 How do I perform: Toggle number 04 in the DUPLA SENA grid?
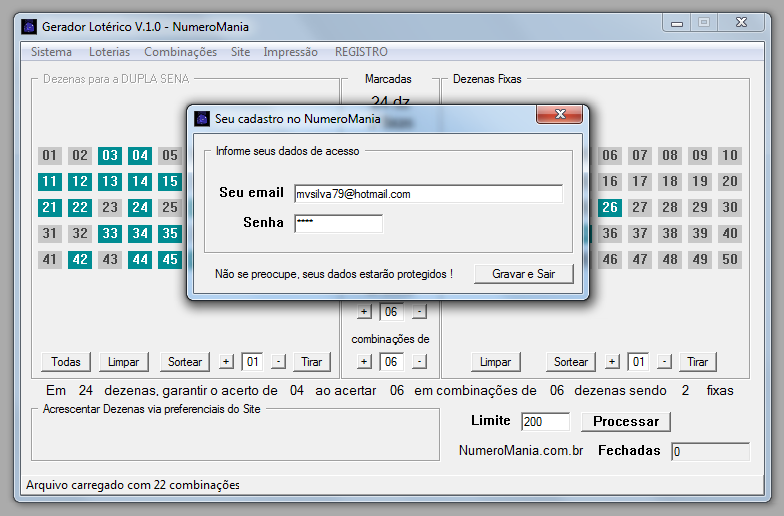coord(140,156)
